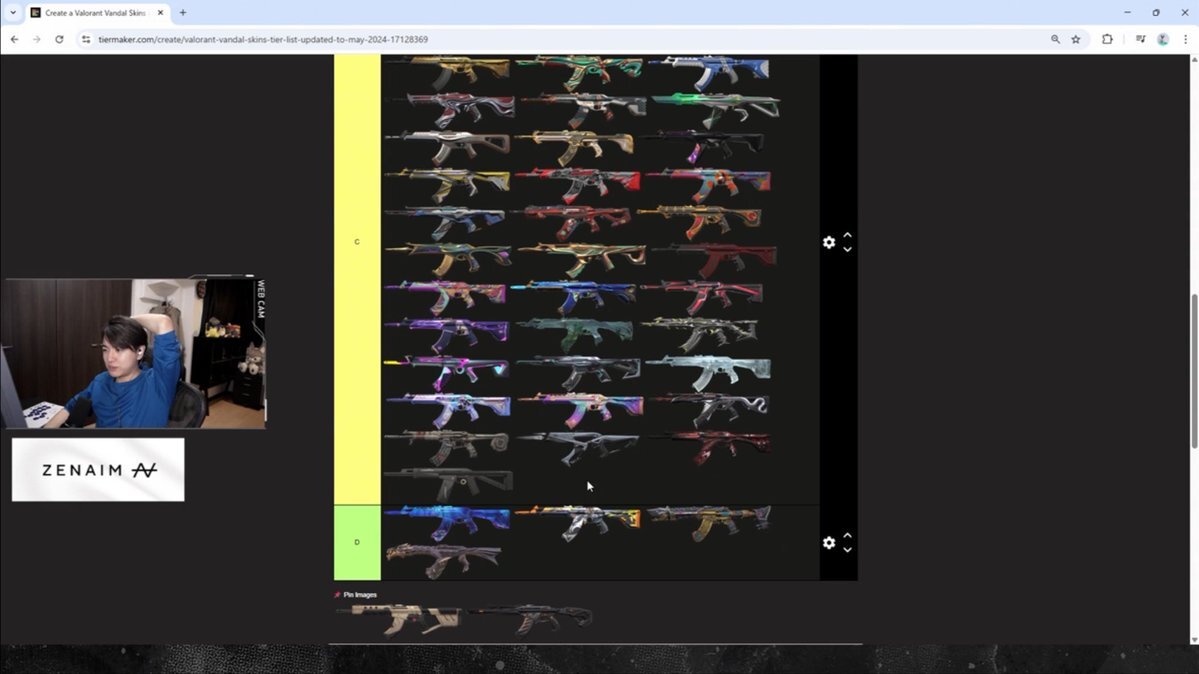Select the white and orange Vandal in tier D
1199x674 pixels.
tap(579, 523)
